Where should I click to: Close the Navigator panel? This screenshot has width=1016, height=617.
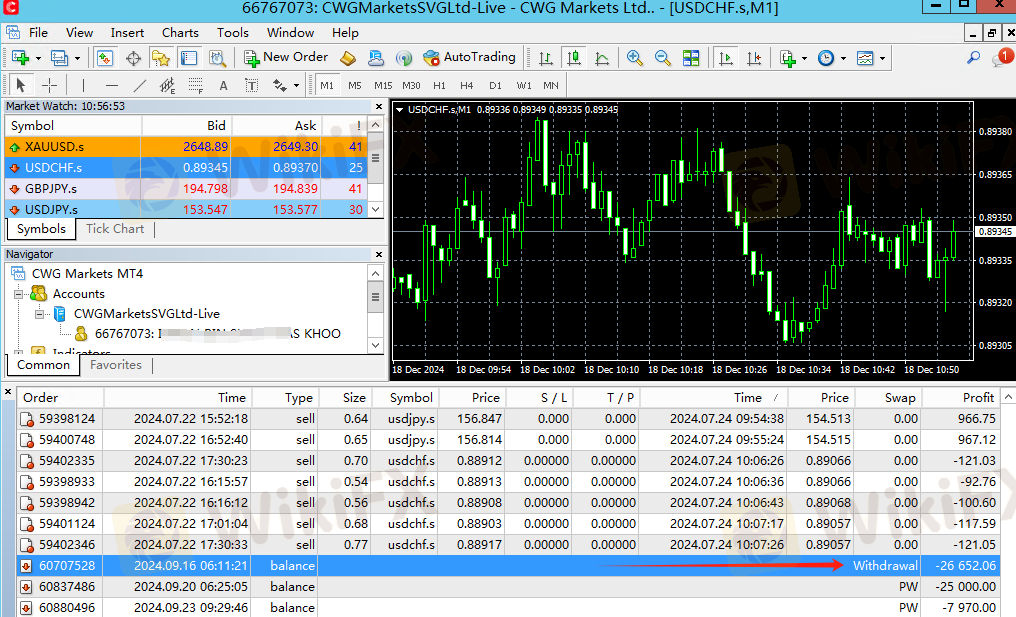(x=379, y=255)
